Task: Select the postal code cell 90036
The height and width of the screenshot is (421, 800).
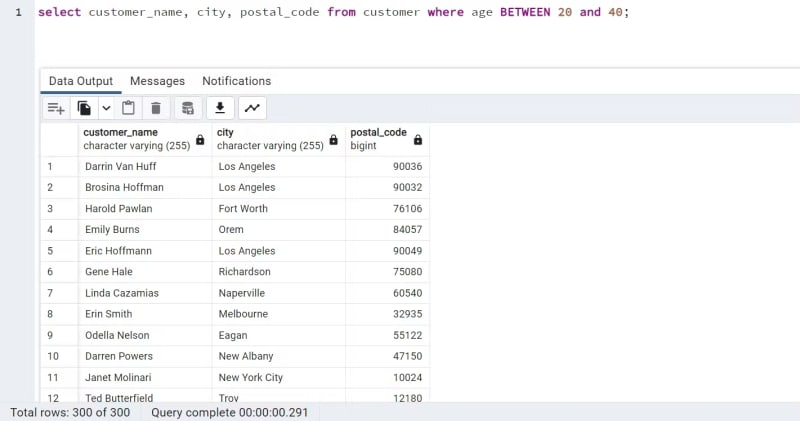Action: click(387, 166)
